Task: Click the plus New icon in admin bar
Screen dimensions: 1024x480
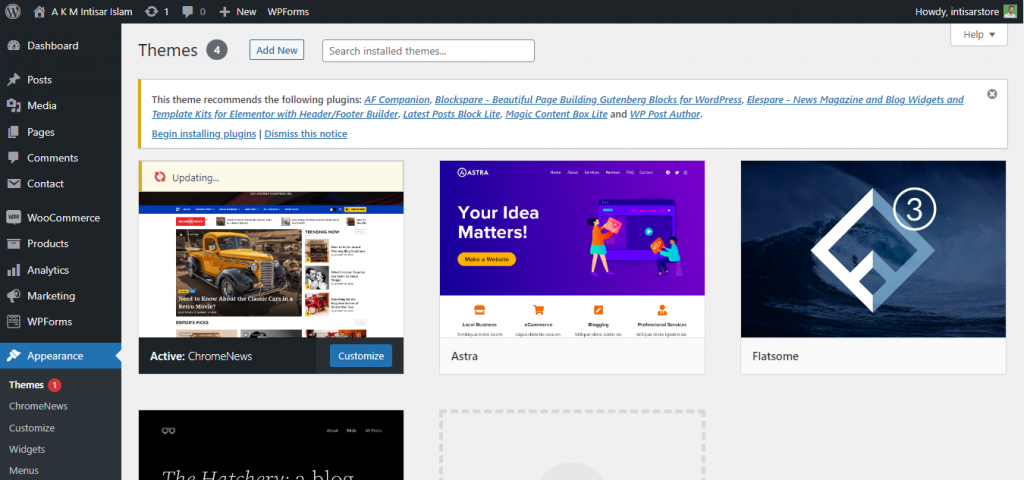Action: tap(225, 12)
